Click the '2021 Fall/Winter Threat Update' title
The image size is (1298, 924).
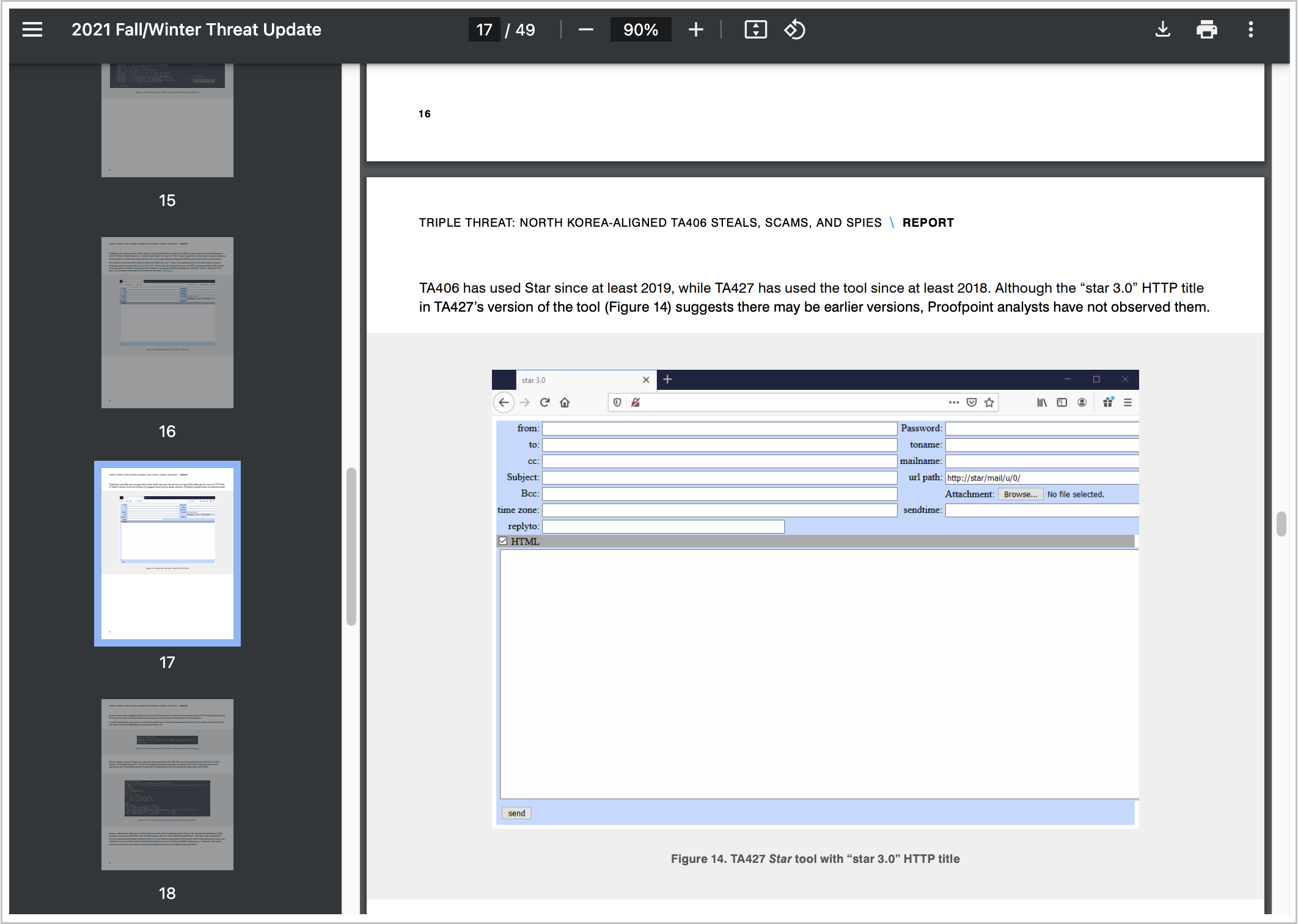196,29
